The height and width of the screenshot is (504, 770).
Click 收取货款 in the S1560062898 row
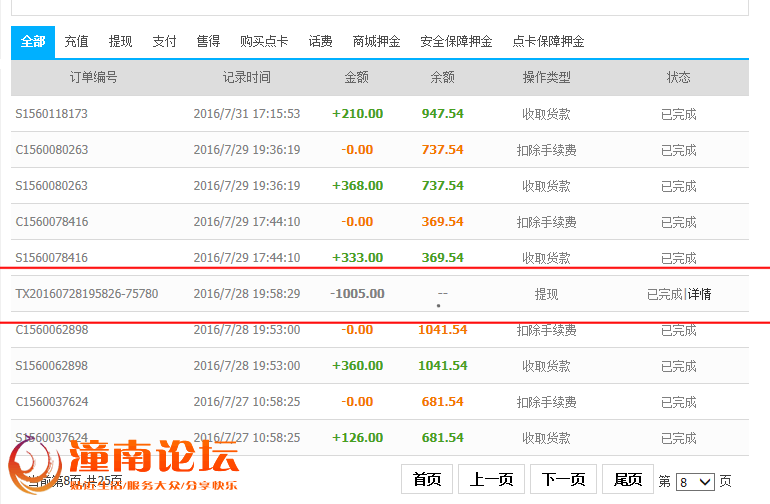pyautogui.click(x=547, y=366)
